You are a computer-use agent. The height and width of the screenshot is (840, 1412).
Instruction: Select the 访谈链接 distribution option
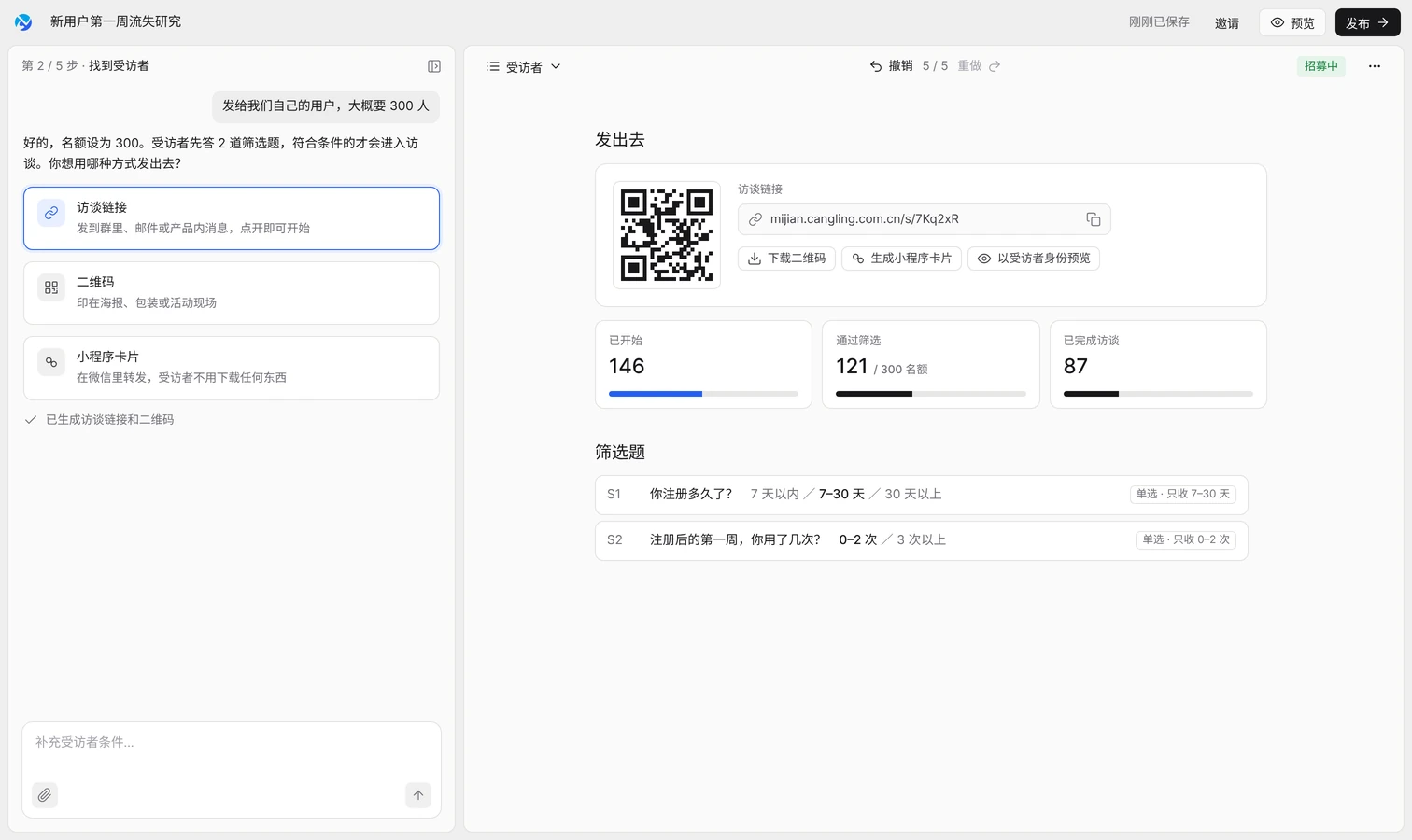[x=232, y=218]
